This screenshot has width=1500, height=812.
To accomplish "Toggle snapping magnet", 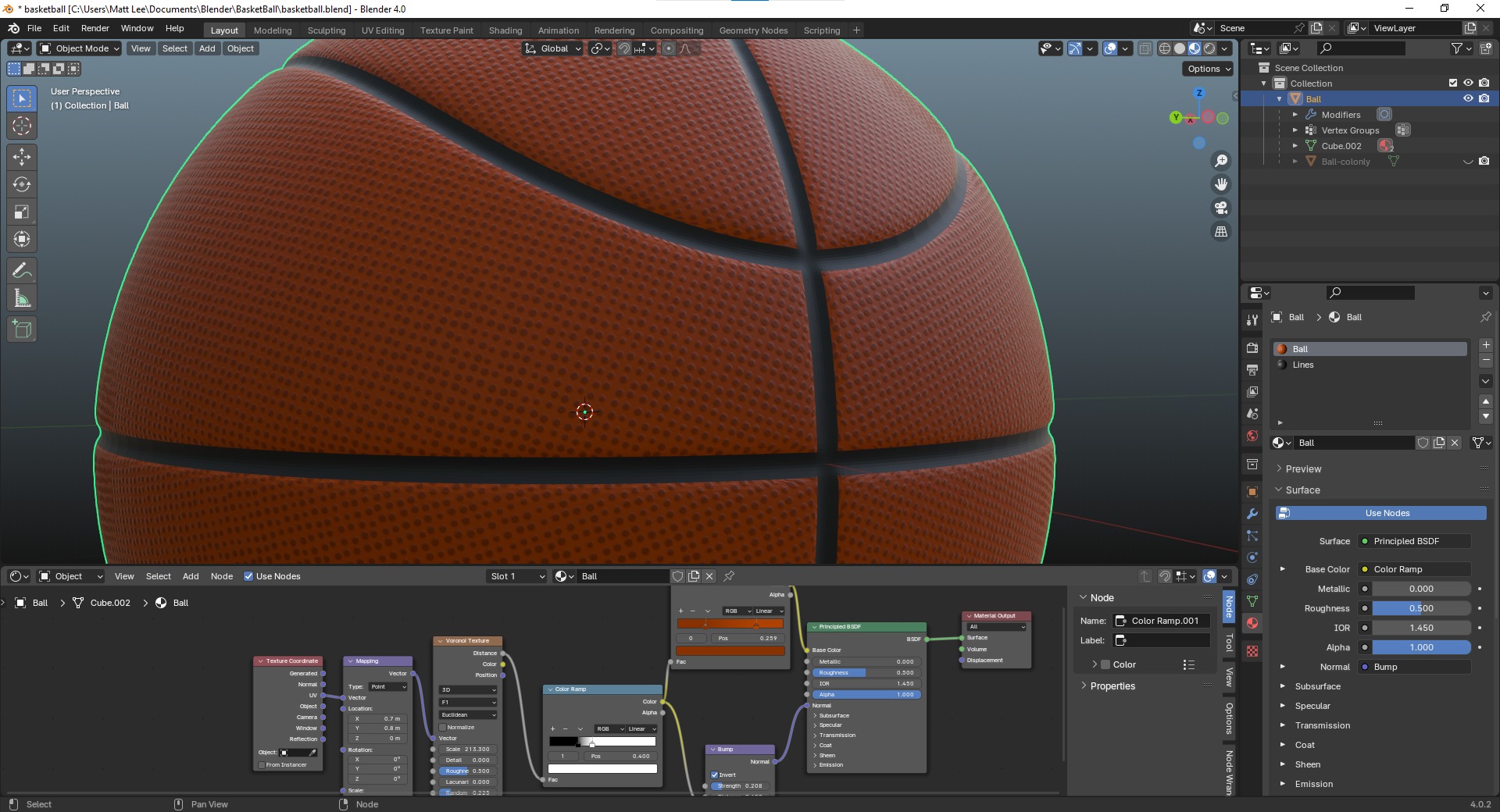I will [624, 48].
